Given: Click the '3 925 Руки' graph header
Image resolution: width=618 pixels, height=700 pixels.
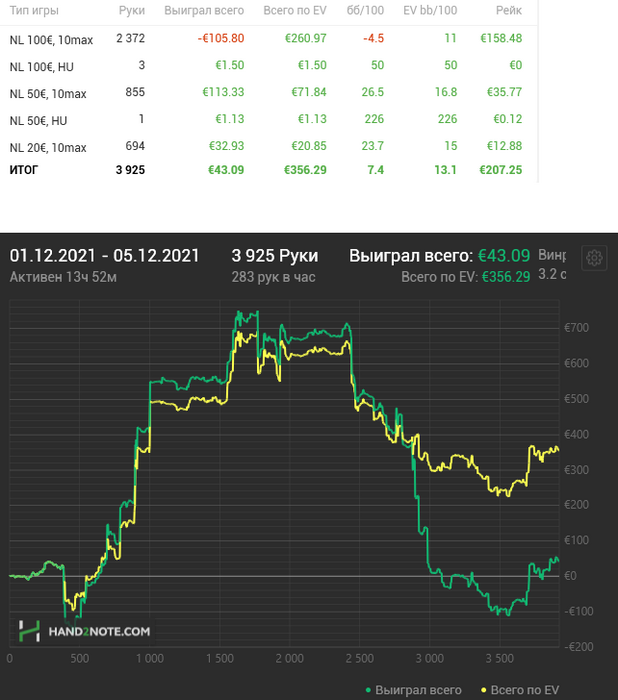Looking at the screenshot, I should (275, 256).
